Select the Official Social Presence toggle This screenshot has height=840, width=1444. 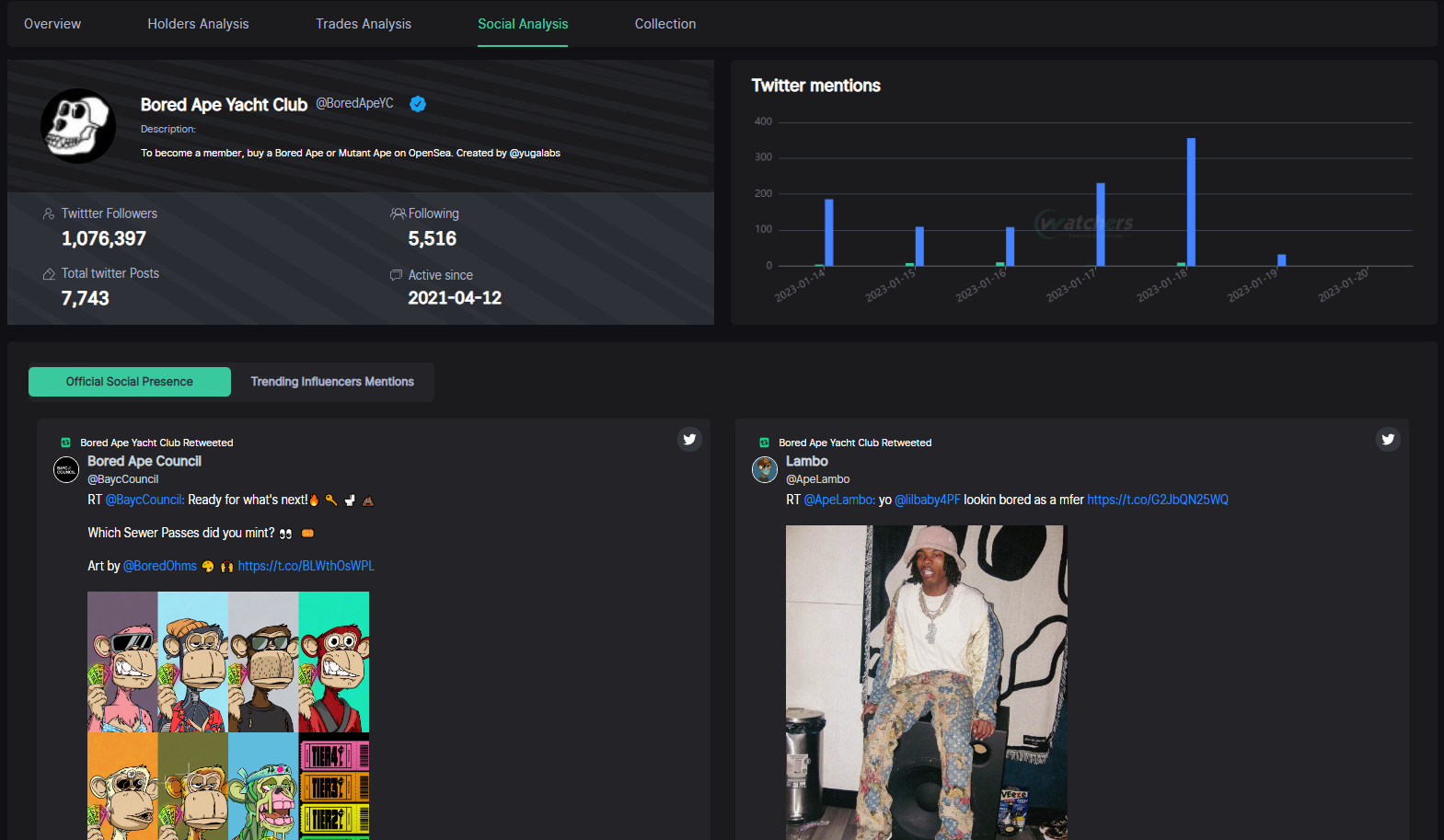point(130,382)
